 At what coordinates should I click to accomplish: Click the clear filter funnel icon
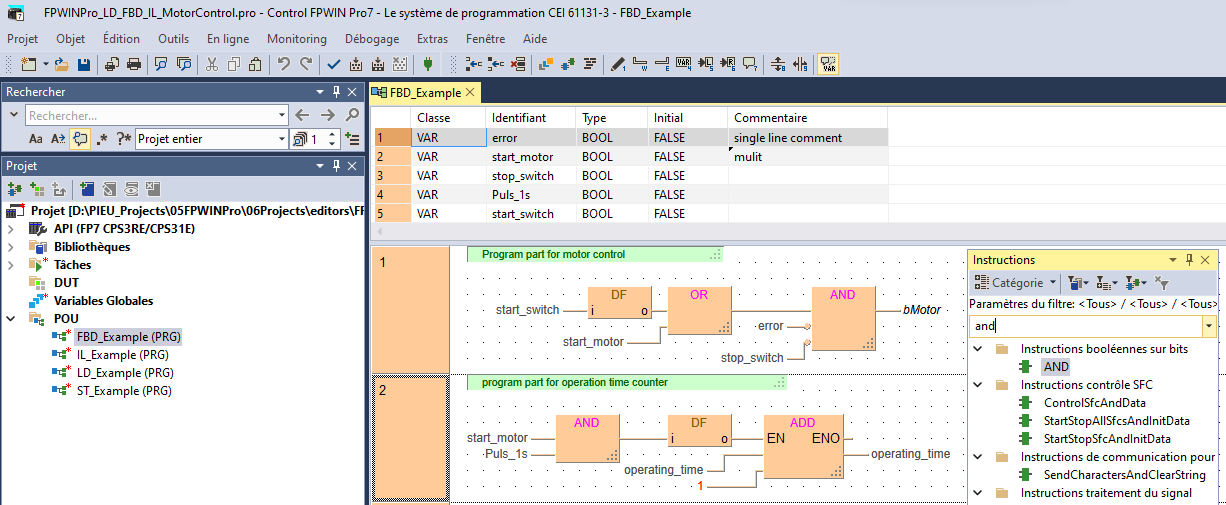(1162, 283)
